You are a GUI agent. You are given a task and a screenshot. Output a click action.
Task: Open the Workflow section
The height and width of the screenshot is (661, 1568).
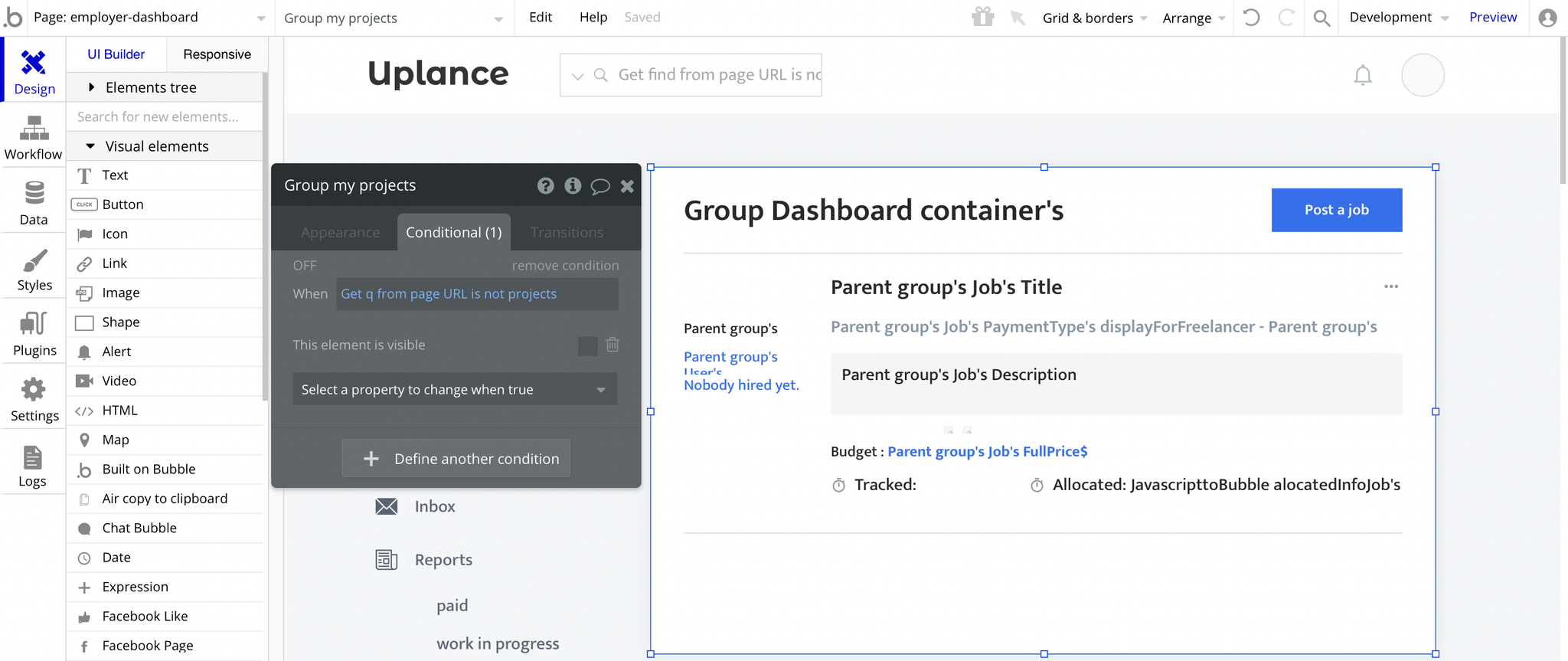point(34,138)
